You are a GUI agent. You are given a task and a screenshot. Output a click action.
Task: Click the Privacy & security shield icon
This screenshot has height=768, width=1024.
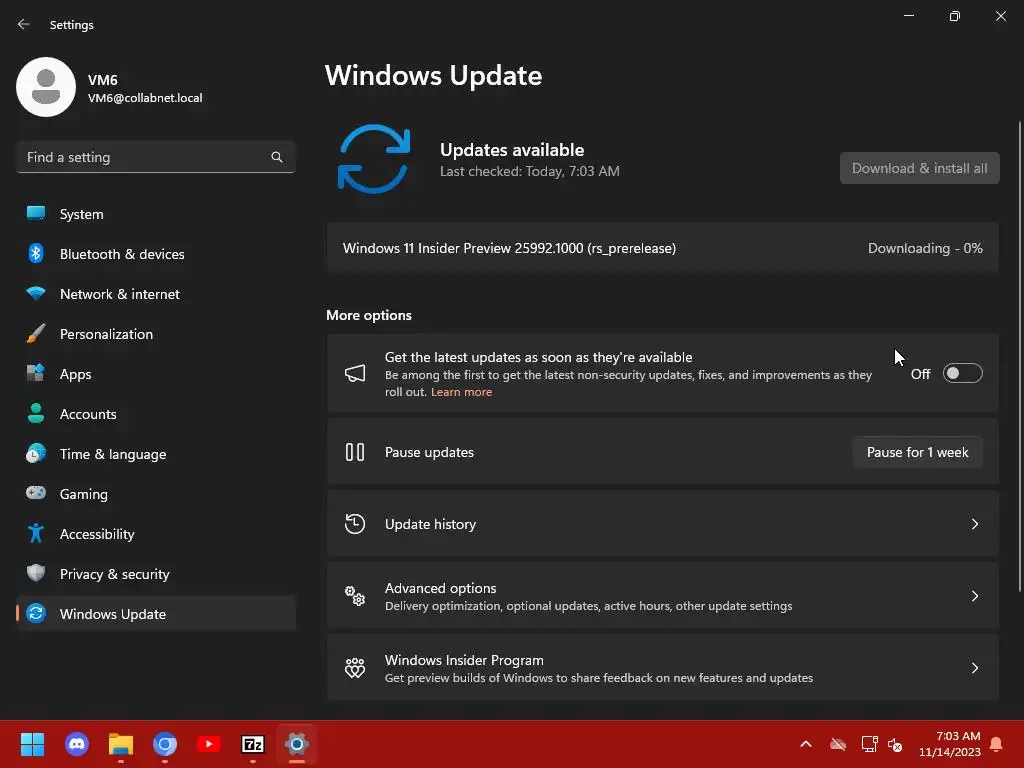click(36, 573)
